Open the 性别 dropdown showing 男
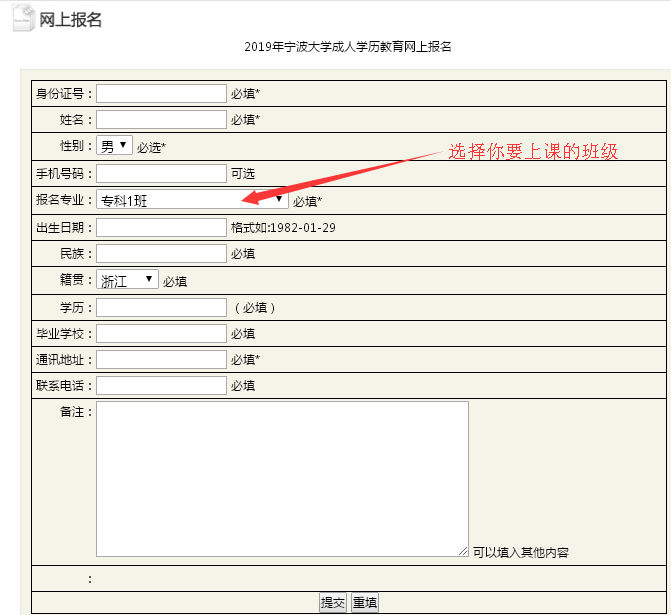 [114, 146]
